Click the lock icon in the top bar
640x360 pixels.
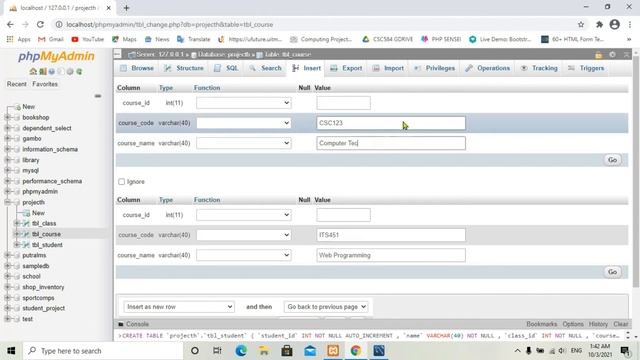[598, 54]
